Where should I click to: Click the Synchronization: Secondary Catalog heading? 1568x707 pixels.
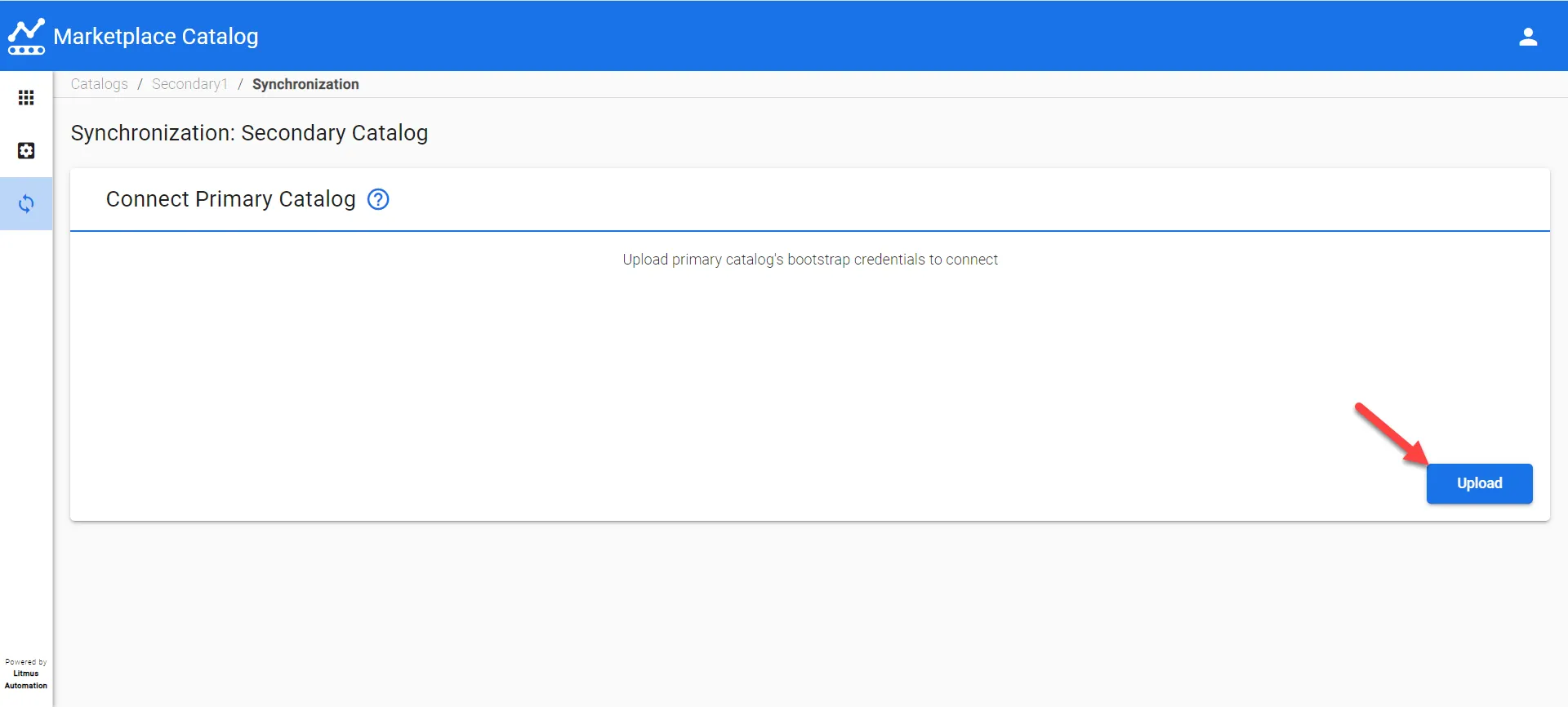tap(249, 133)
